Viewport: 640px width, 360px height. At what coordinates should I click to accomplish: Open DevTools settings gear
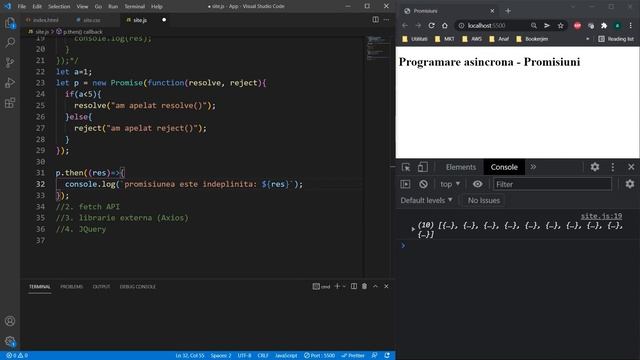click(595, 167)
